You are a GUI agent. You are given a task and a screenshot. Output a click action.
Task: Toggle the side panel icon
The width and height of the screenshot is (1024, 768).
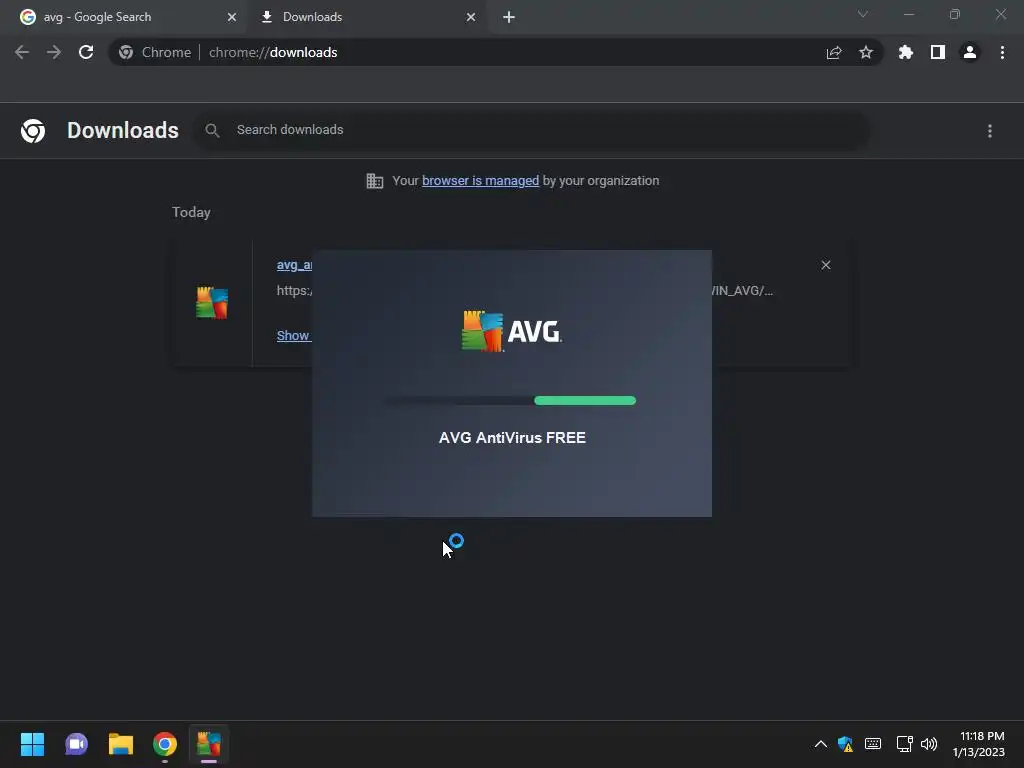pos(938,52)
